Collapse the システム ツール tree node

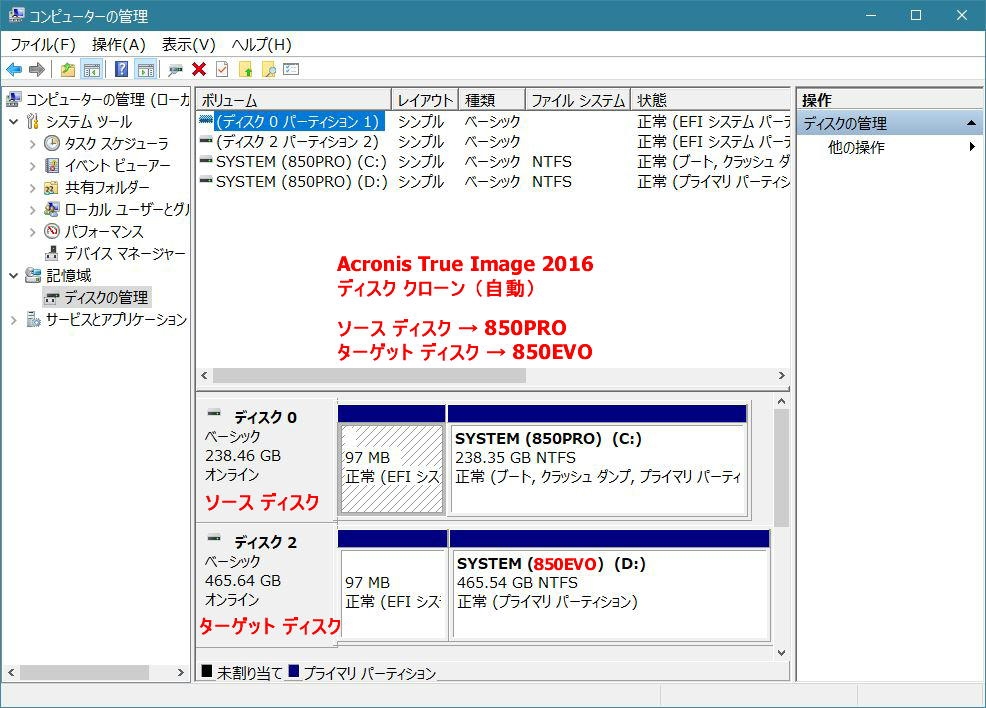tap(14, 121)
